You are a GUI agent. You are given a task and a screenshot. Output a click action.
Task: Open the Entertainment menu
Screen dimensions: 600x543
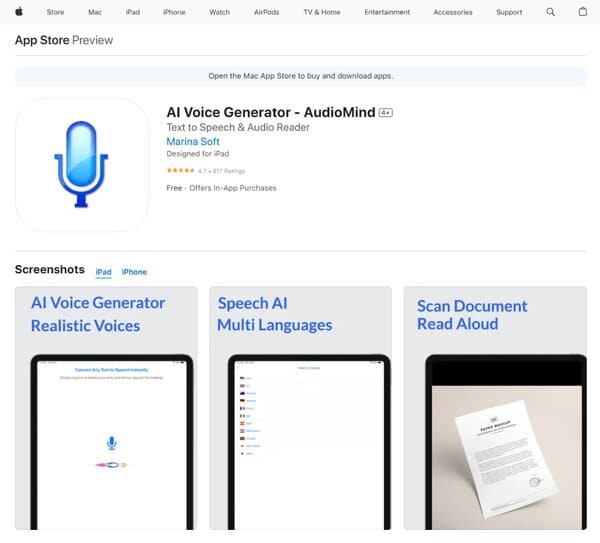tap(387, 12)
